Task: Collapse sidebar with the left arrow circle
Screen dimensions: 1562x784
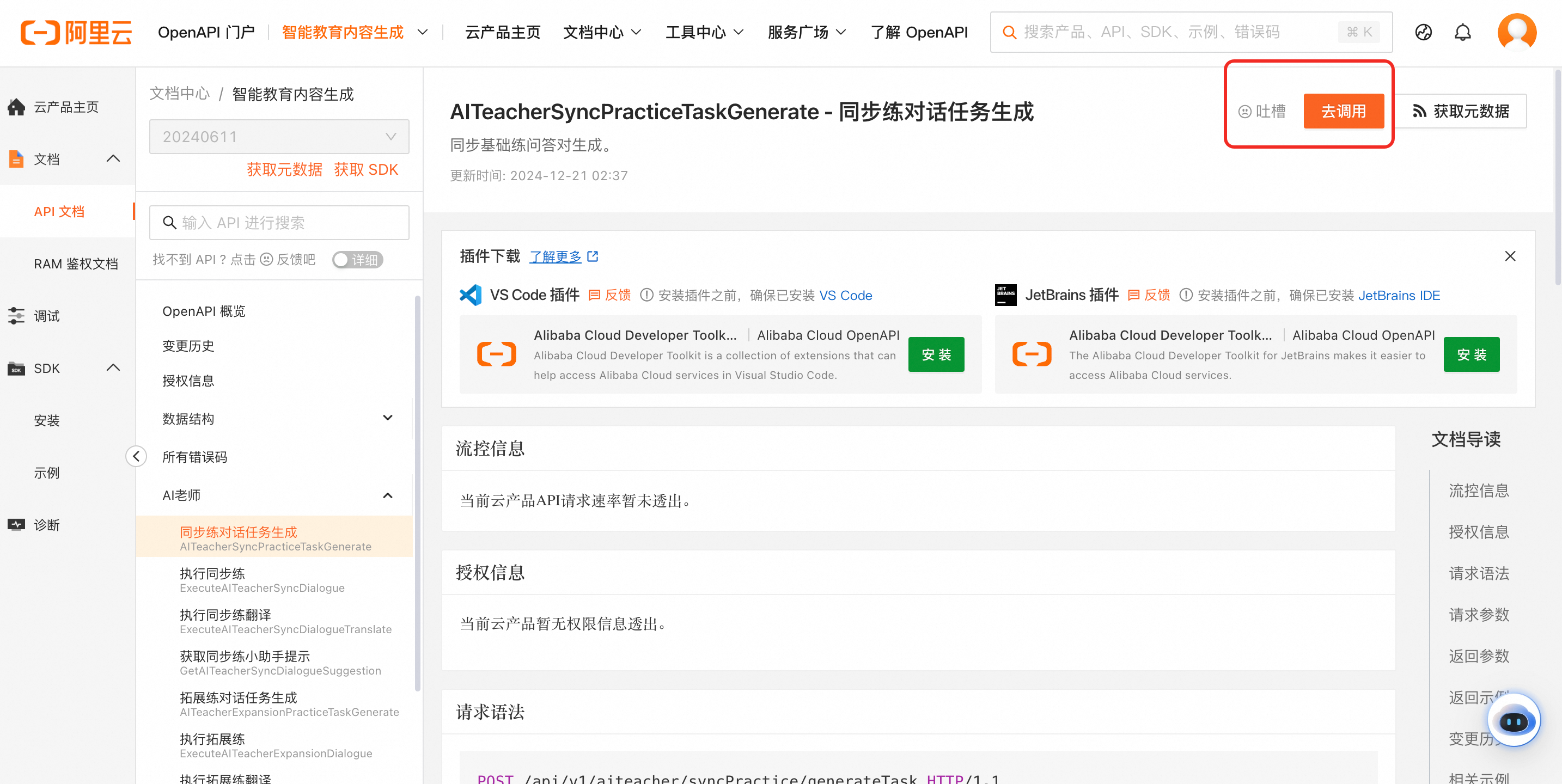Action: (137, 457)
